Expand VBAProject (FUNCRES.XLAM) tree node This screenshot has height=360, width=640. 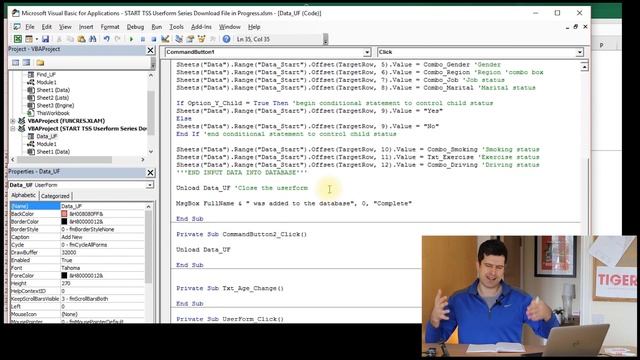point(13,121)
